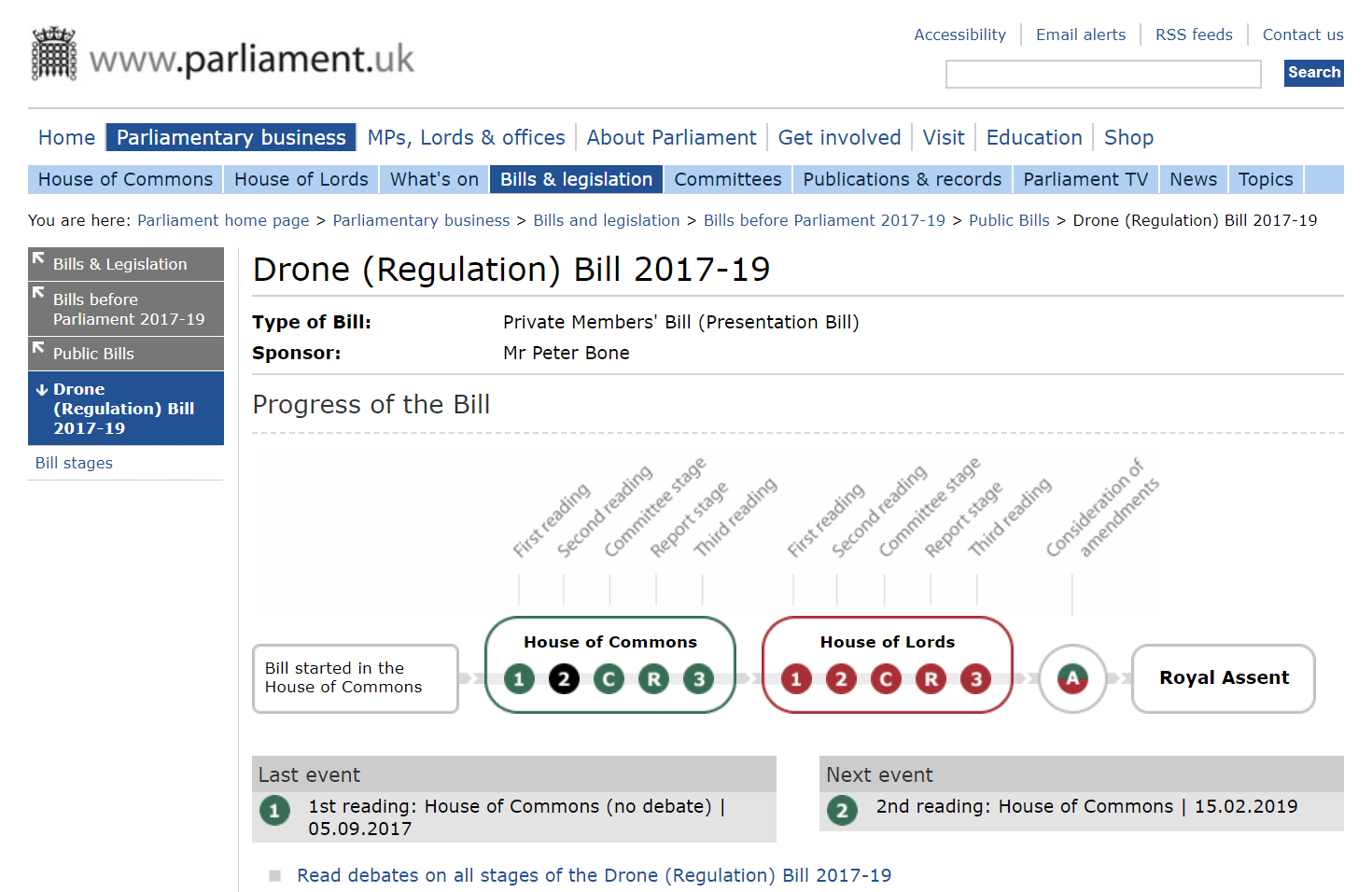Open the Bills & legislation tab
Screen dimensions: 1372x892
click(575, 179)
